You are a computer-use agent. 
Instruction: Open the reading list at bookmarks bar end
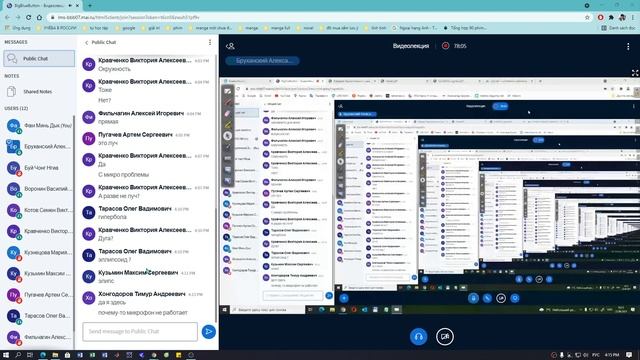(618, 28)
